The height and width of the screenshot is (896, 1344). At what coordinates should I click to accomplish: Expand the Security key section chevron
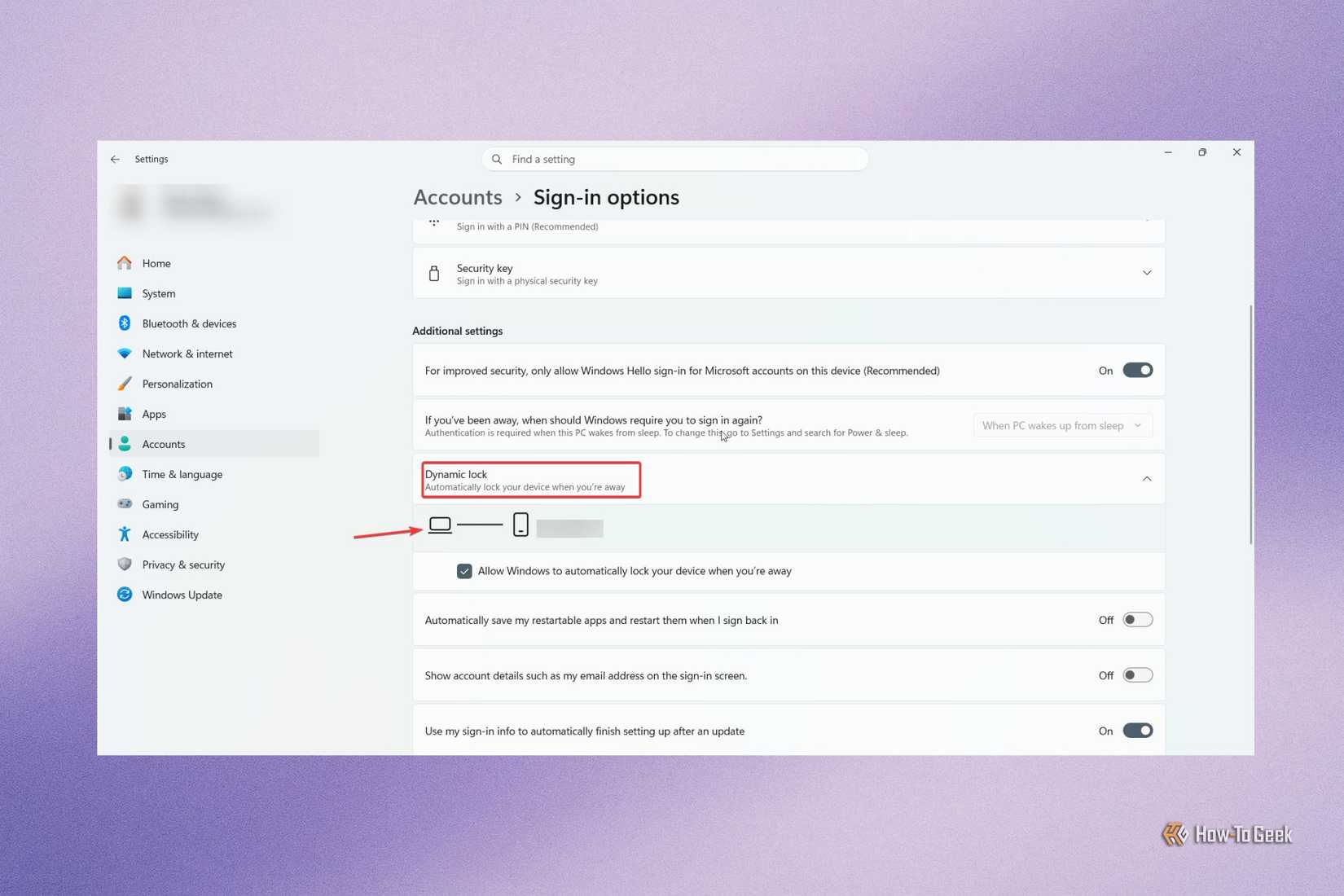point(1147,273)
